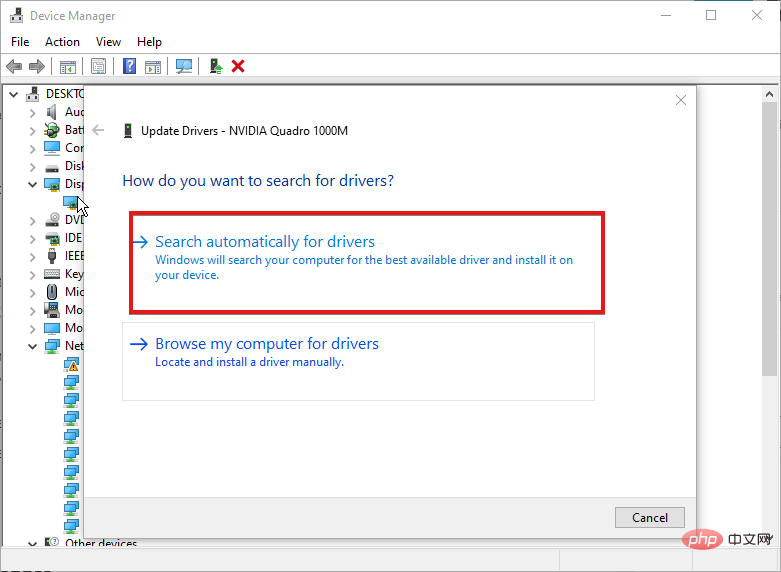Open the File menu
Viewport: 781px width, 572px height.
20,42
